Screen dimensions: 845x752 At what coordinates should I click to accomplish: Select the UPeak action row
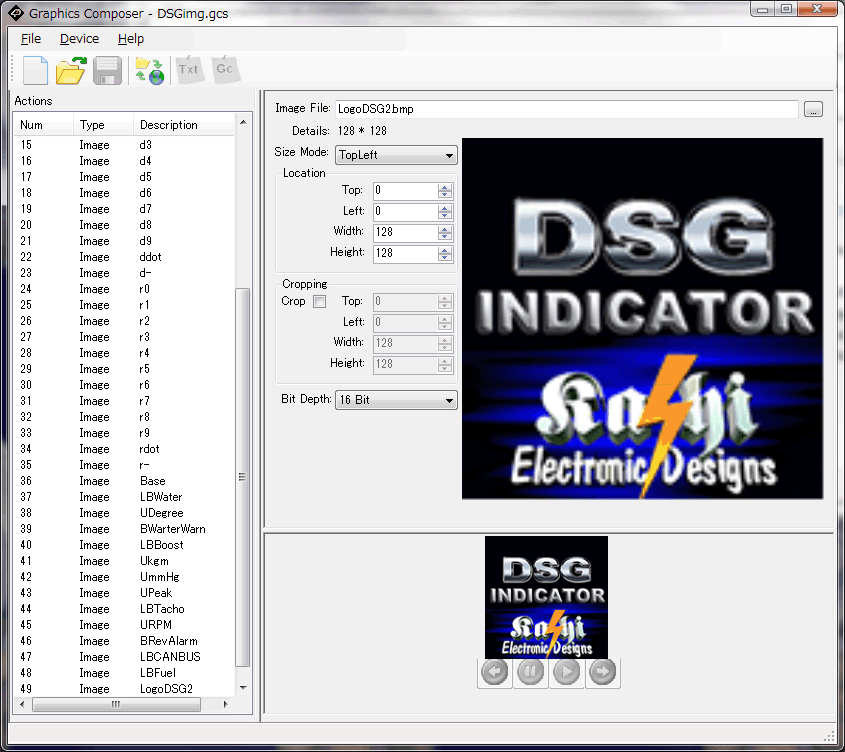pyautogui.click(x=124, y=593)
